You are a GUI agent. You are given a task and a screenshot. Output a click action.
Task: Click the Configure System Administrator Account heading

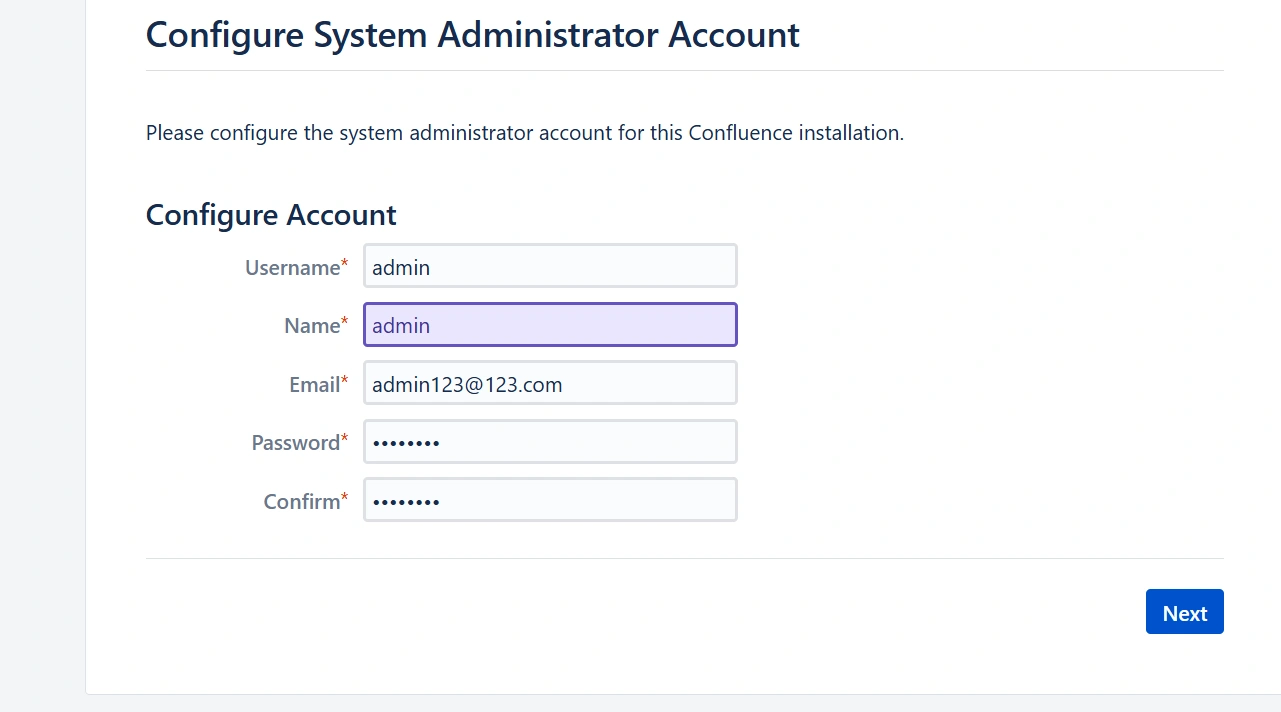[472, 35]
